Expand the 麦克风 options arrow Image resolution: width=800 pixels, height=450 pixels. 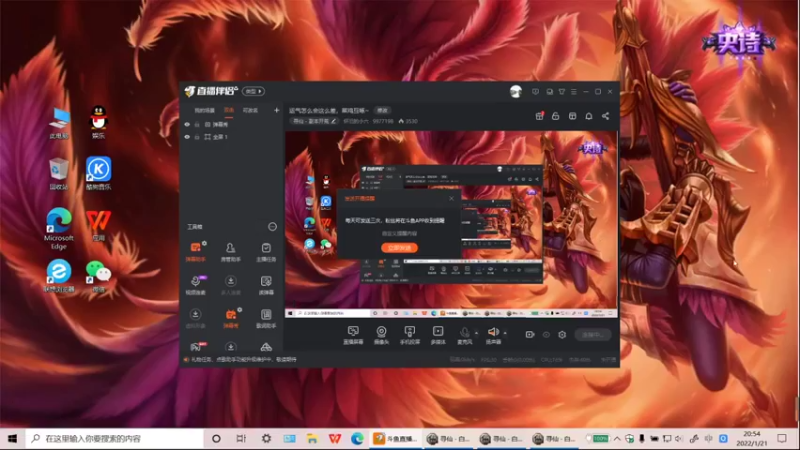pos(477,333)
